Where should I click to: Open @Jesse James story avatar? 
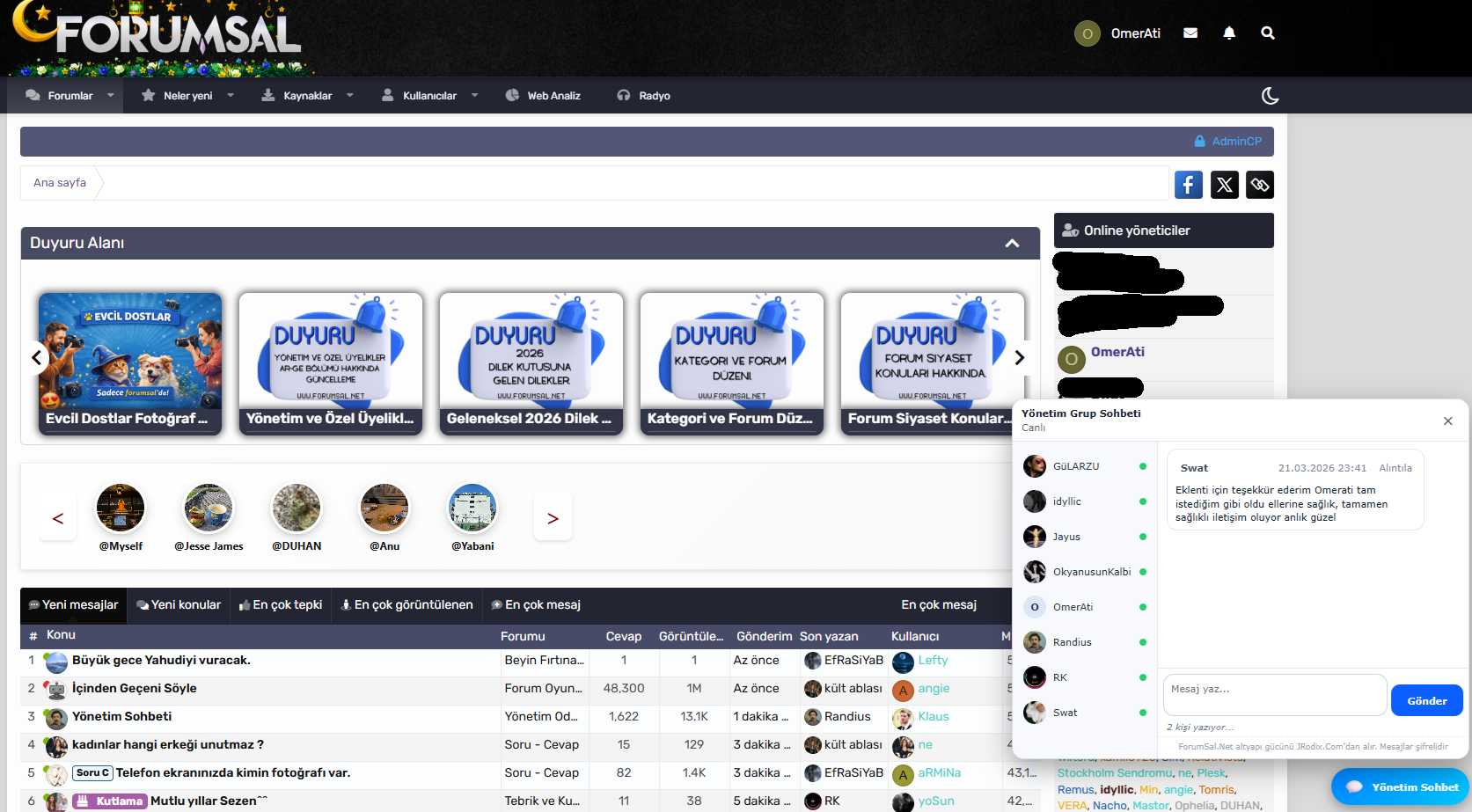coord(209,508)
